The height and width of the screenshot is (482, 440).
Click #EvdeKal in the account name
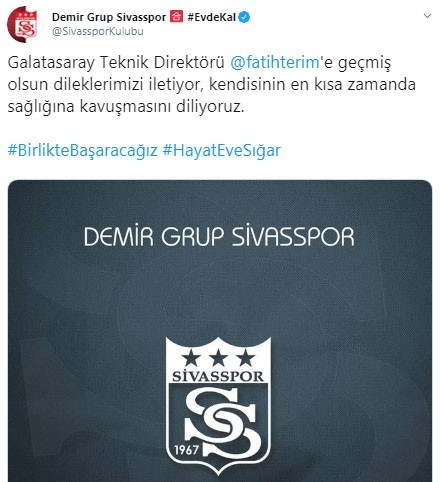211,17
